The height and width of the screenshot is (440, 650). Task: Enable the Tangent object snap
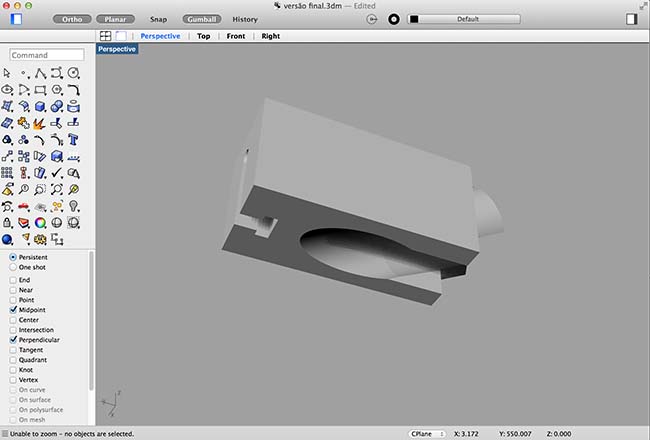coord(13,350)
